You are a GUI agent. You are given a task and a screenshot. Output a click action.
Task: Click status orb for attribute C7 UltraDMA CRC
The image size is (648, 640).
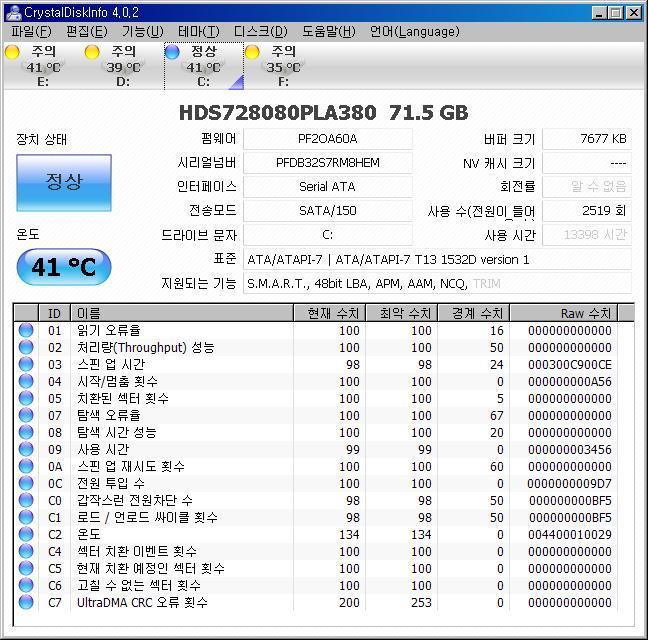click(26, 602)
